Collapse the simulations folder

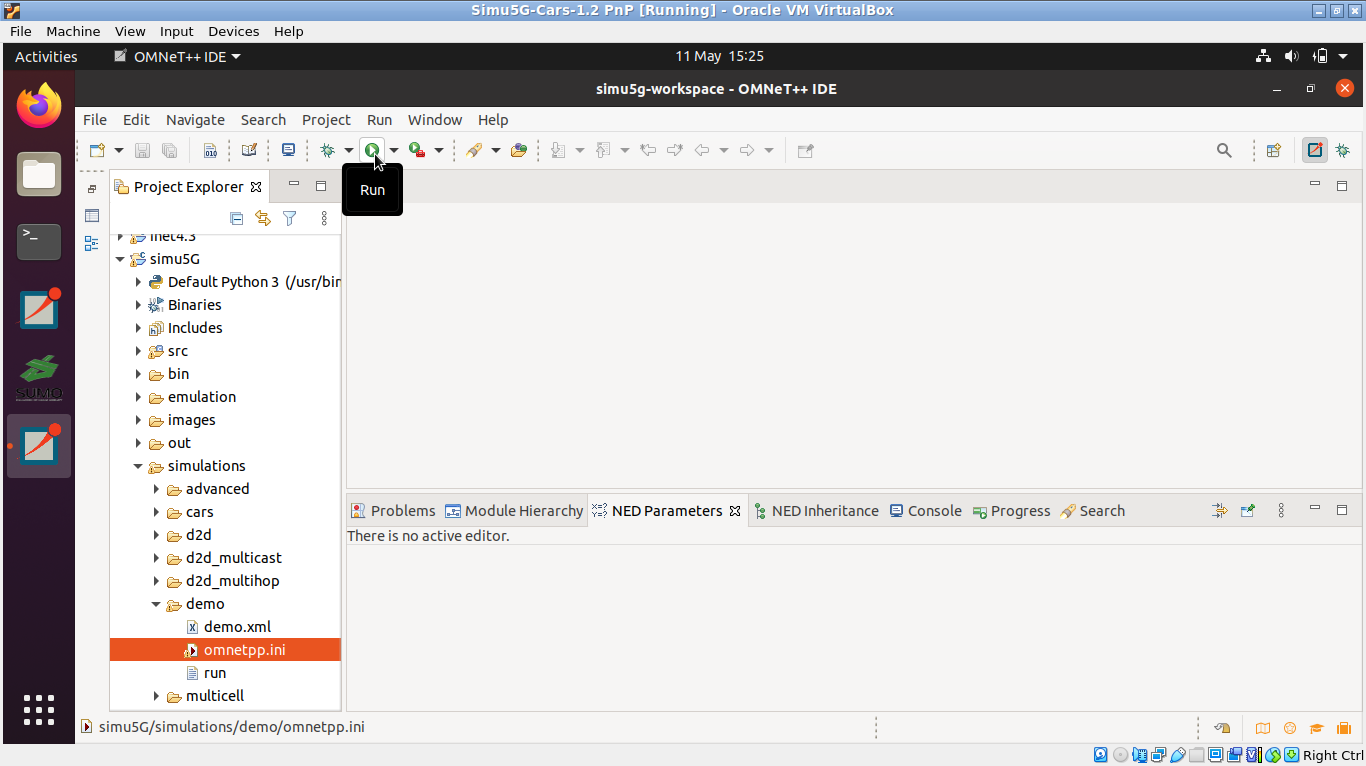[138, 466]
